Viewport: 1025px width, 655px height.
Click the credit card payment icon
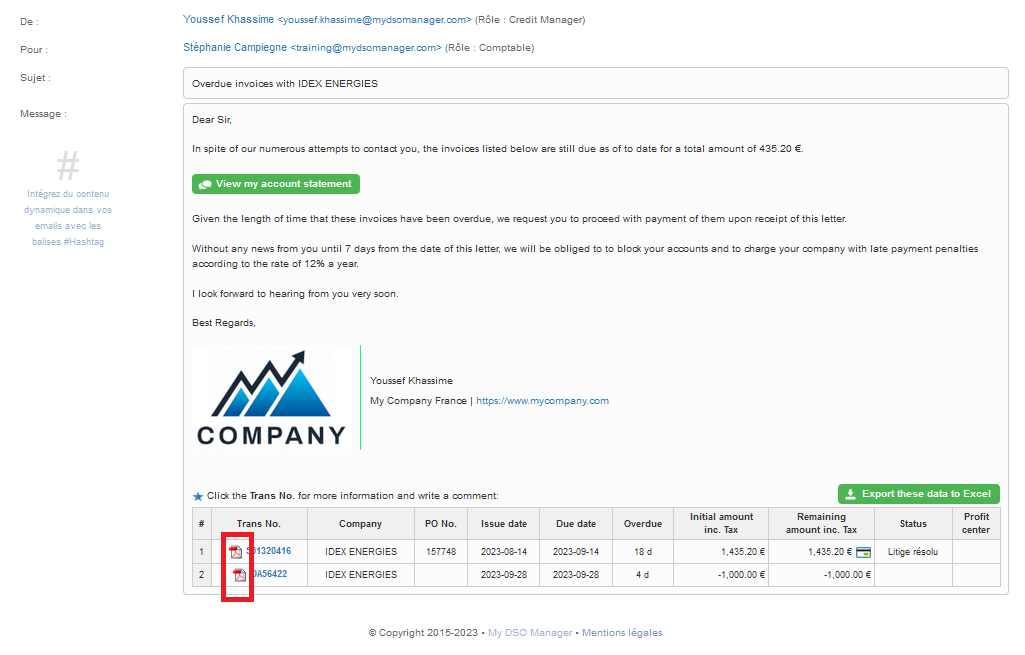pyautogui.click(x=863, y=552)
